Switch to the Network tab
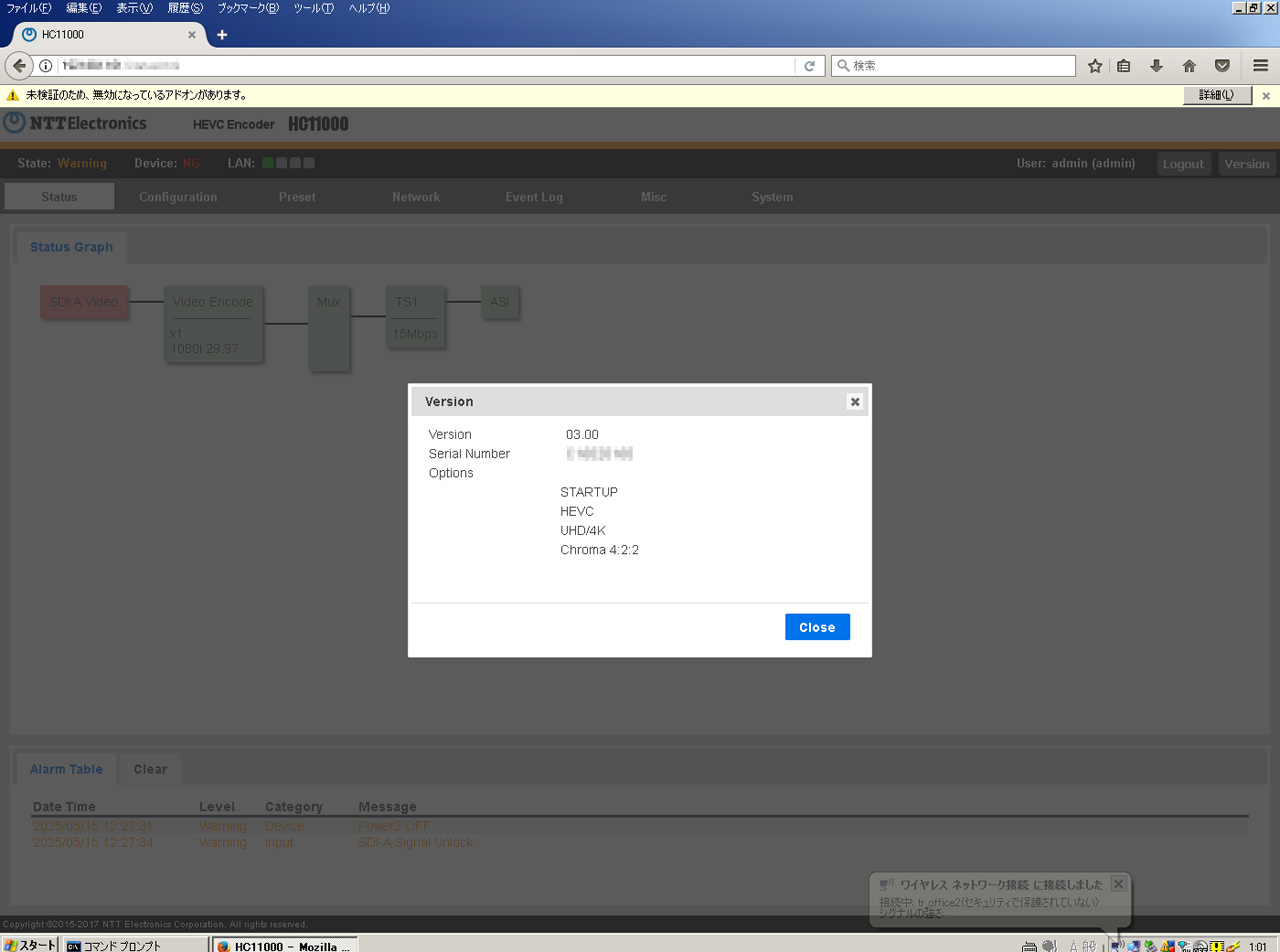 tap(416, 197)
